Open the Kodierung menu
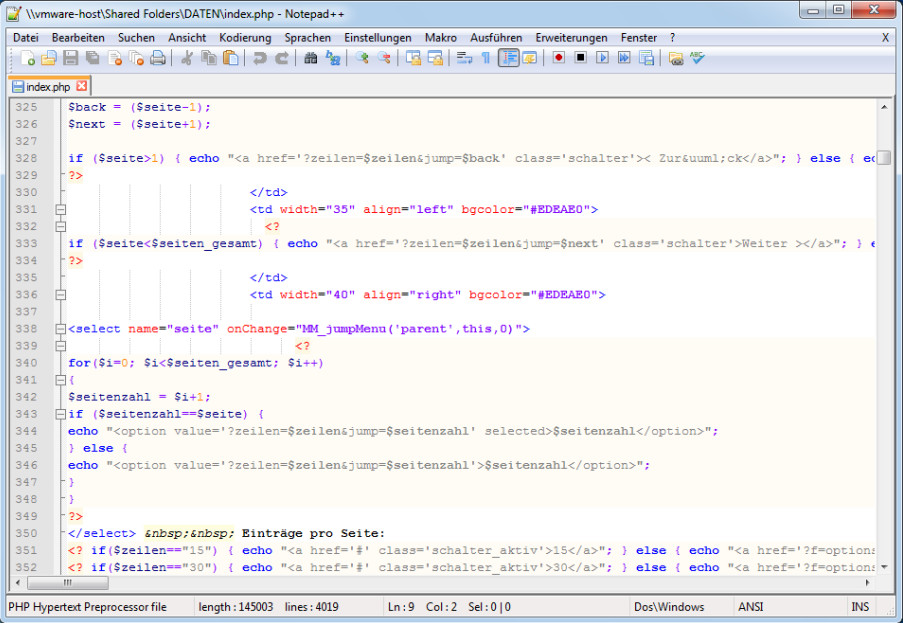This screenshot has height=623, width=903. tap(245, 37)
